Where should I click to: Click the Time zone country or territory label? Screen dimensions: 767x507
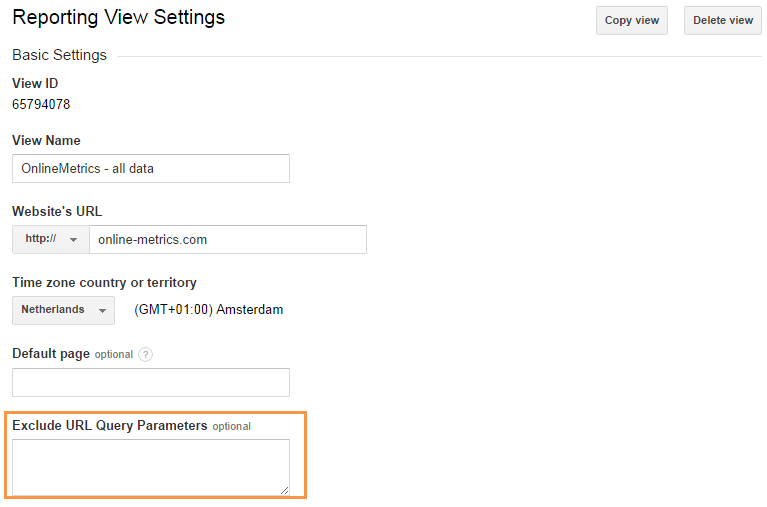pos(104,283)
